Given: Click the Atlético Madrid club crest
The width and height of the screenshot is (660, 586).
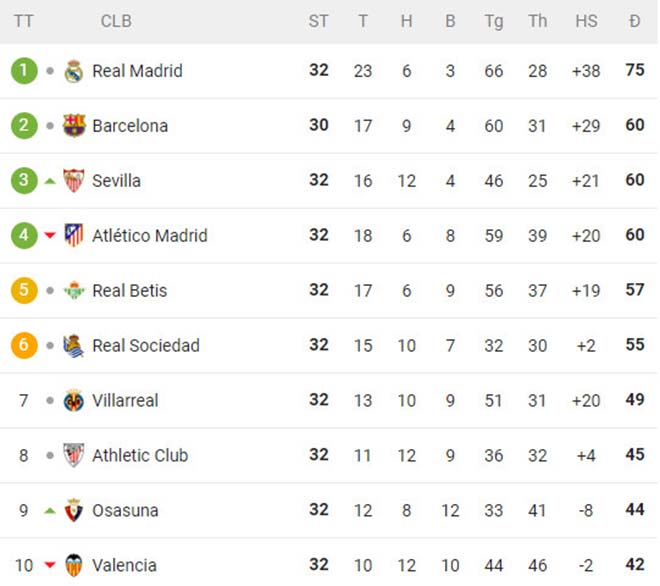Looking at the screenshot, I should (74, 236).
